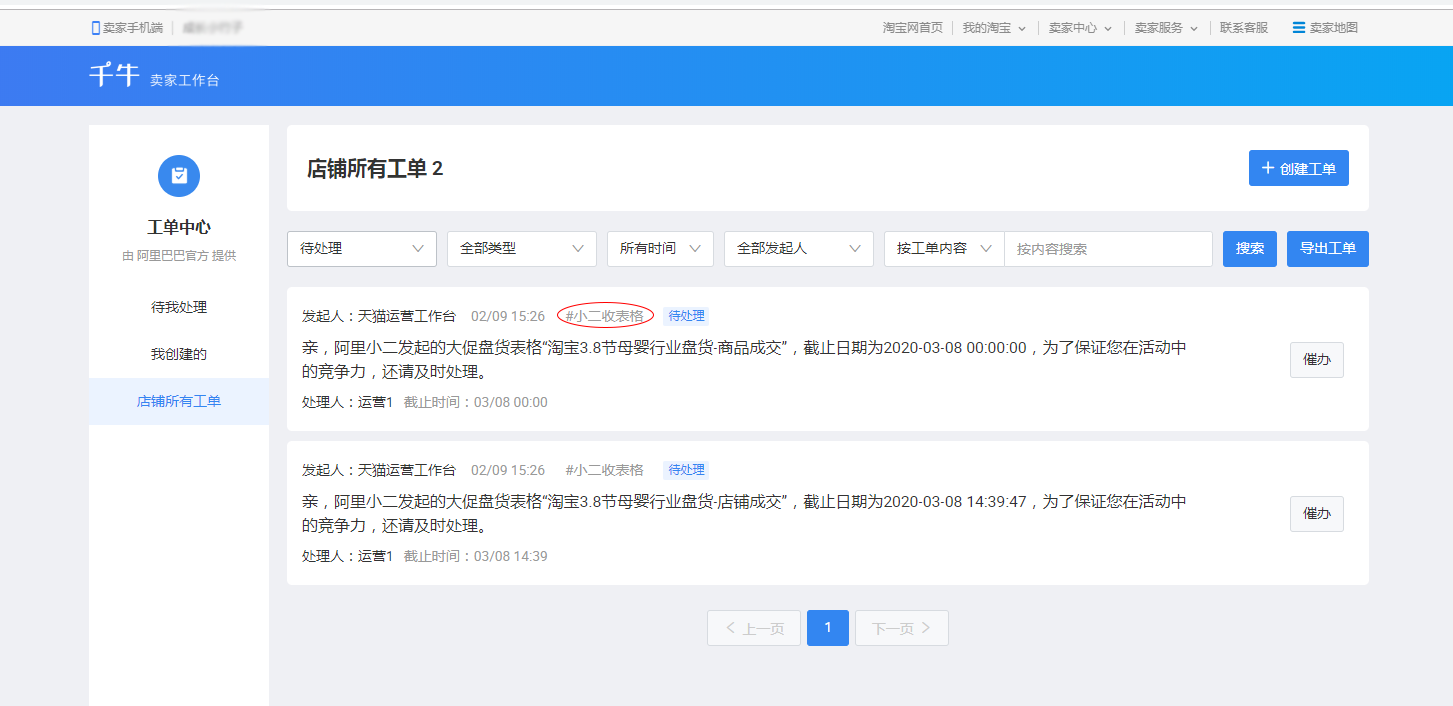Click 截止时间：03/08 00:00 text

[476, 402]
